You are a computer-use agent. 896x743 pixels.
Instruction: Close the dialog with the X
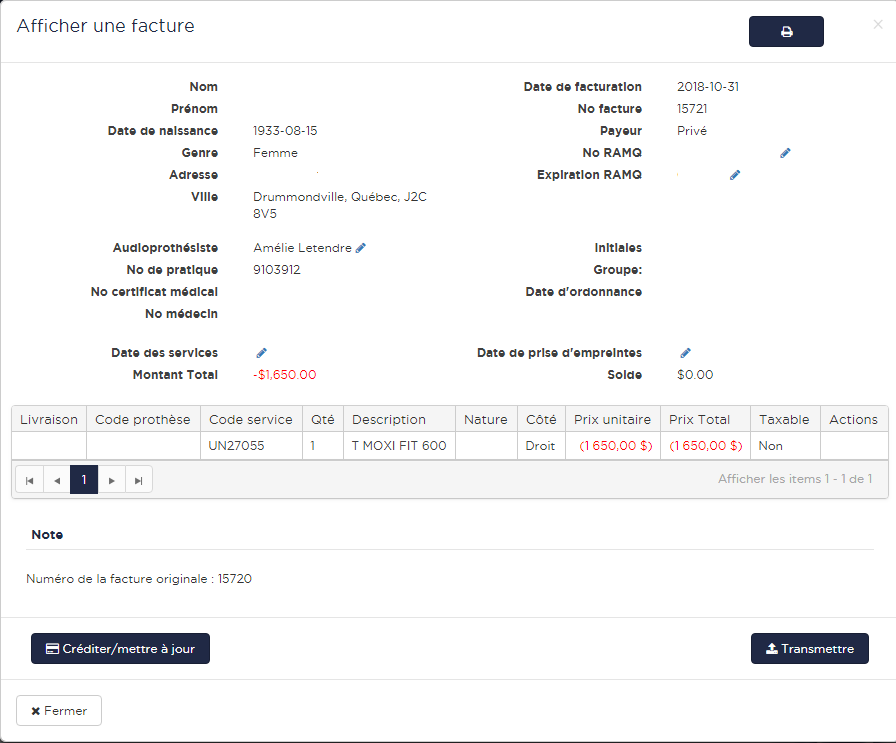coord(877,25)
